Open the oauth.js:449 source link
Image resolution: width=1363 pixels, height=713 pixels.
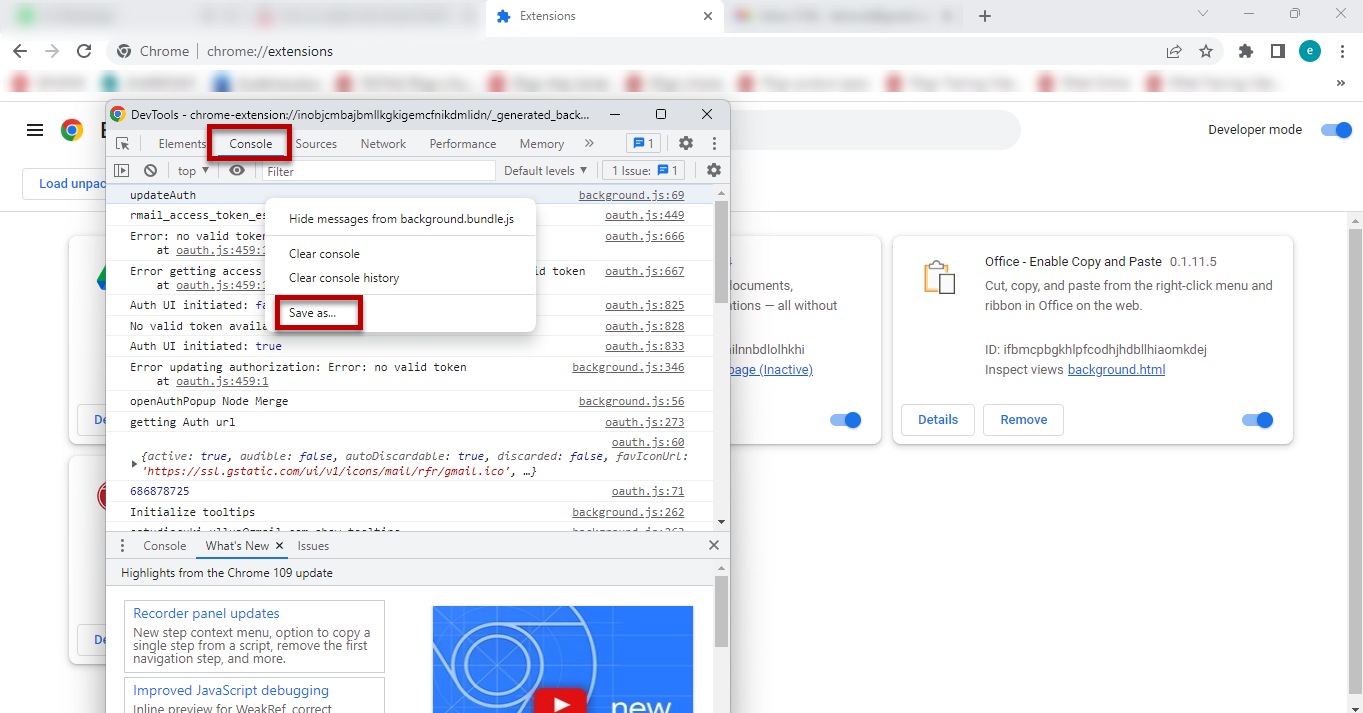pyautogui.click(x=644, y=216)
